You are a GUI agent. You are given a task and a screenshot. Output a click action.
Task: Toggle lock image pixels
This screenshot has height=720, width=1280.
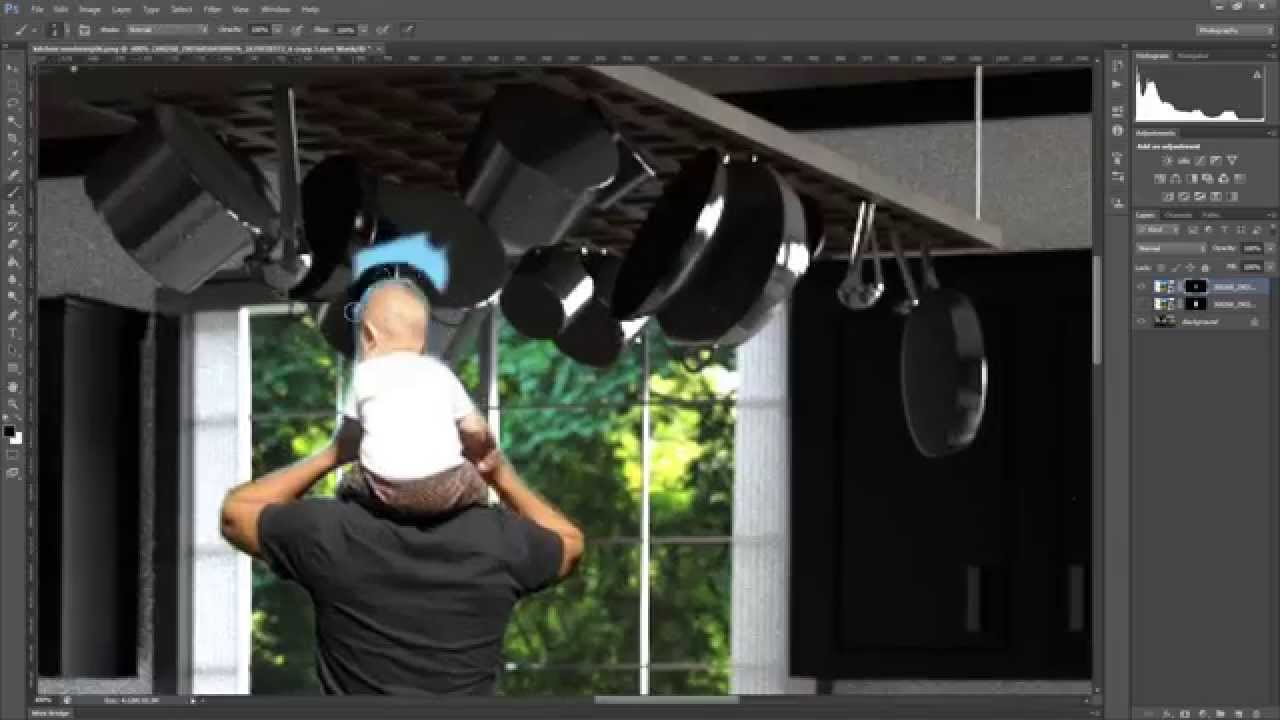pyautogui.click(x=1176, y=267)
